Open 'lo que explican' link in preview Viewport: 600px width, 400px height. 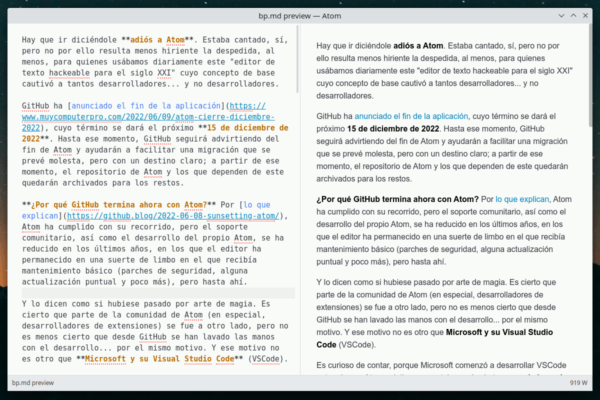[x=522, y=199]
